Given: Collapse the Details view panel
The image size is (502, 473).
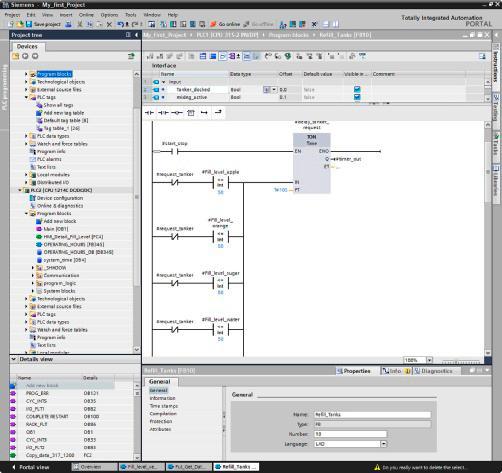Looking at the screenshot, I should [14, 359].
